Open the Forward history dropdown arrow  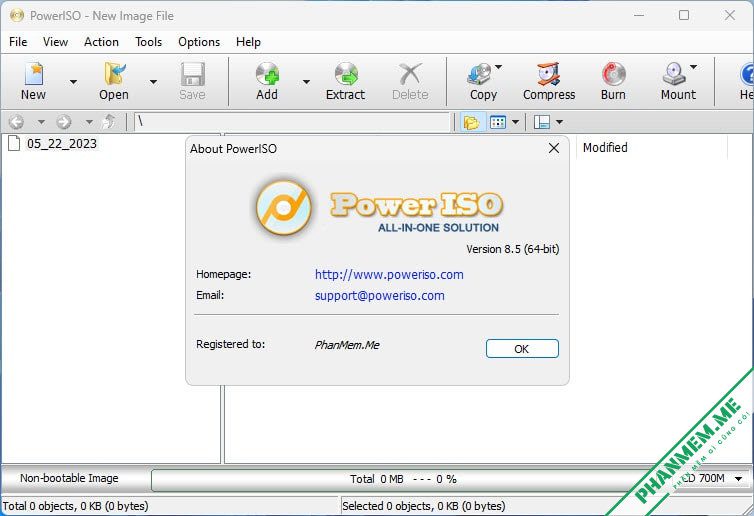point(89,122)
